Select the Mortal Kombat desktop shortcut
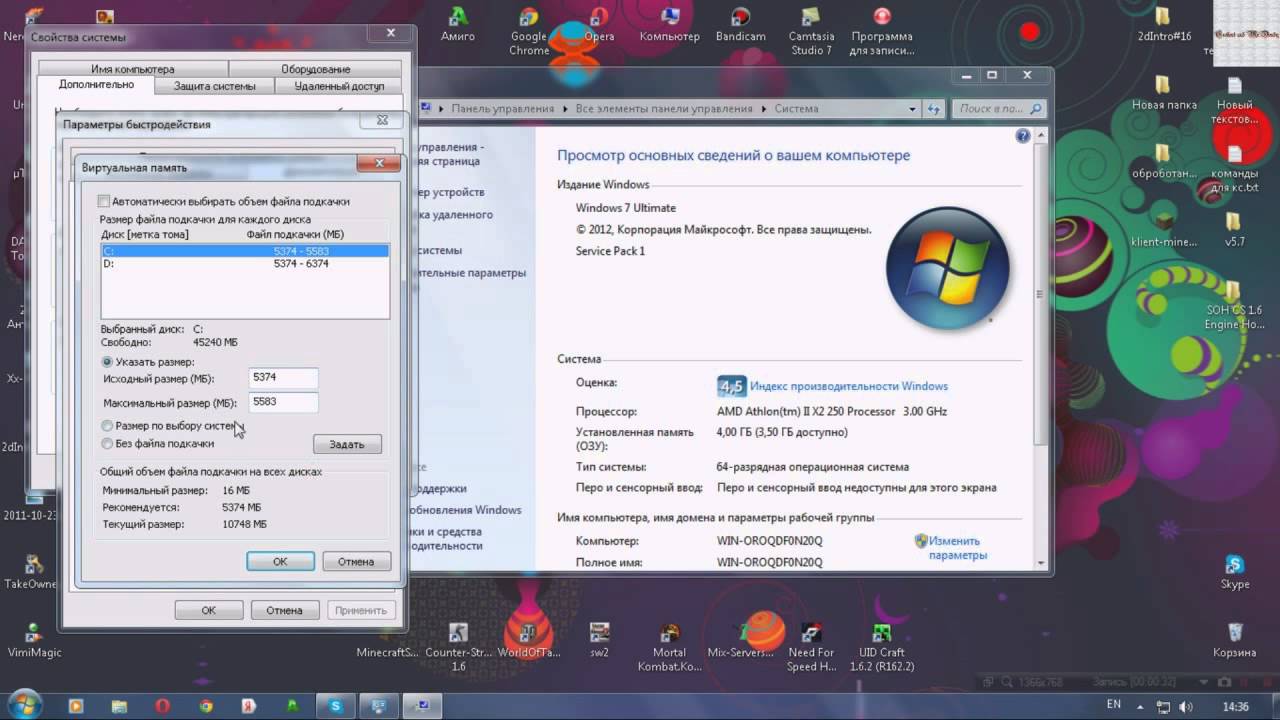The image size is (1280, 720). pyautogui.click(x=670, y=647)
